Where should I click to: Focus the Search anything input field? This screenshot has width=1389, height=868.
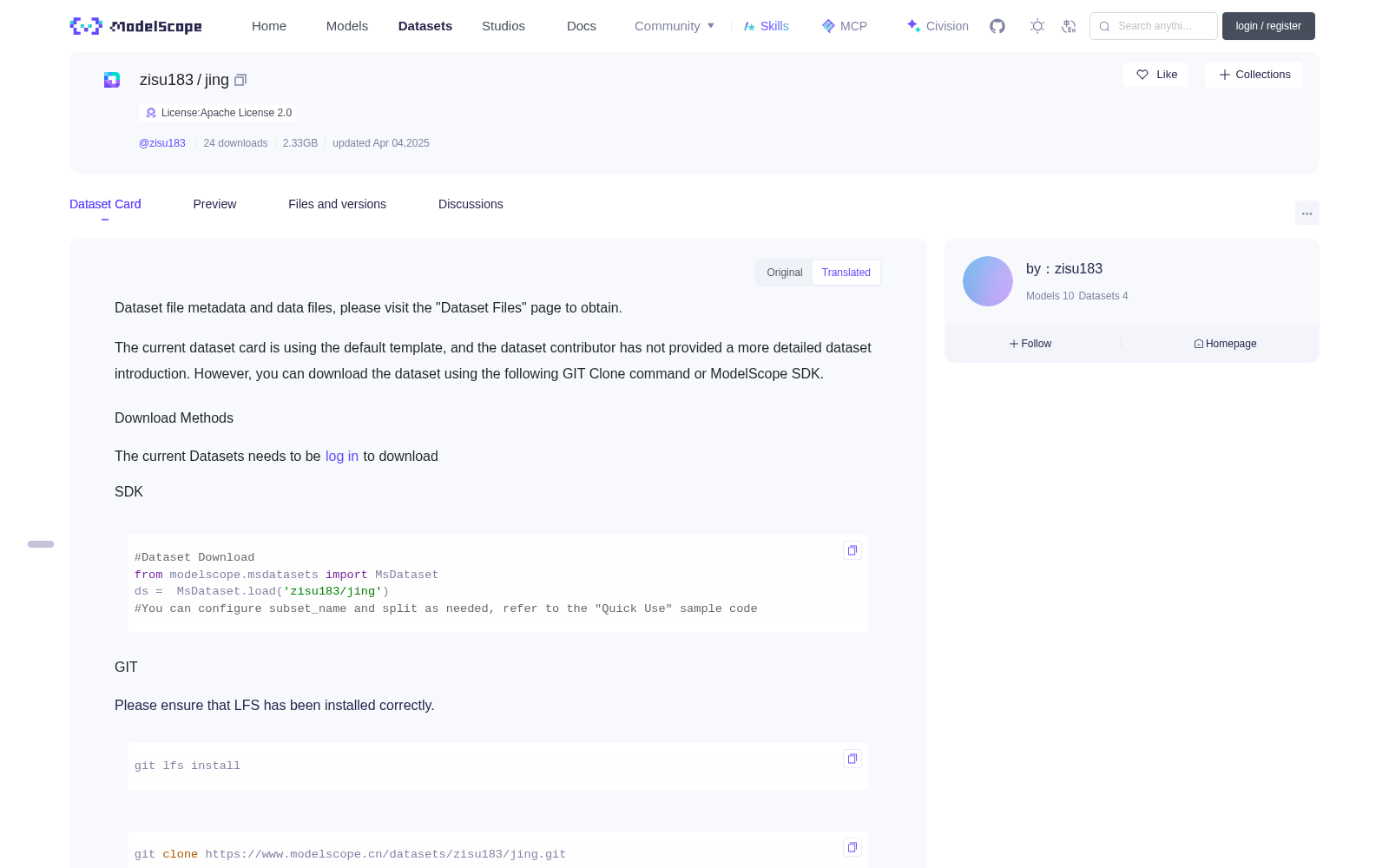click(x=1154, y=26)
